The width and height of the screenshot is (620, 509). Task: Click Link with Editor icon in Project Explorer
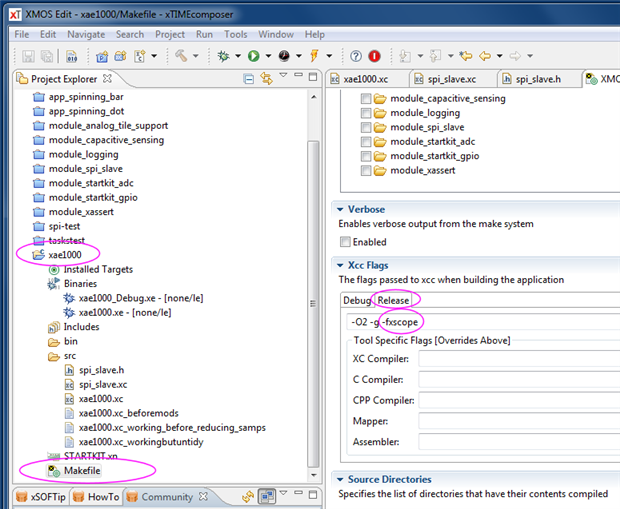point(266,79)
